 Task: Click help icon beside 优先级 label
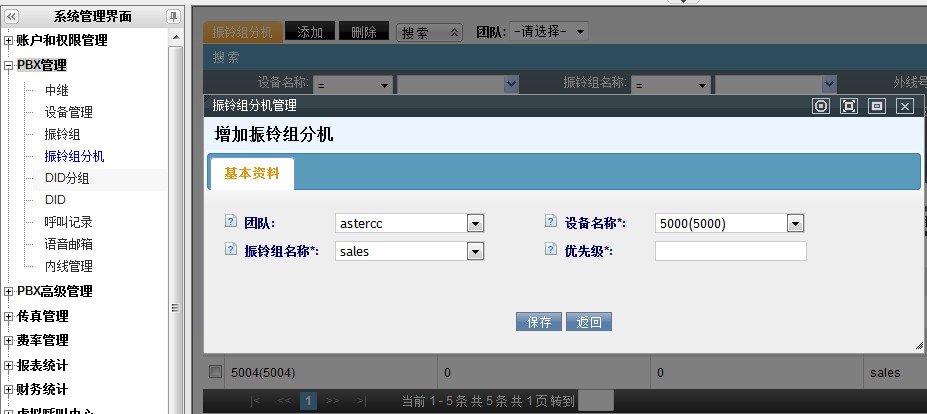click(551, 250)
